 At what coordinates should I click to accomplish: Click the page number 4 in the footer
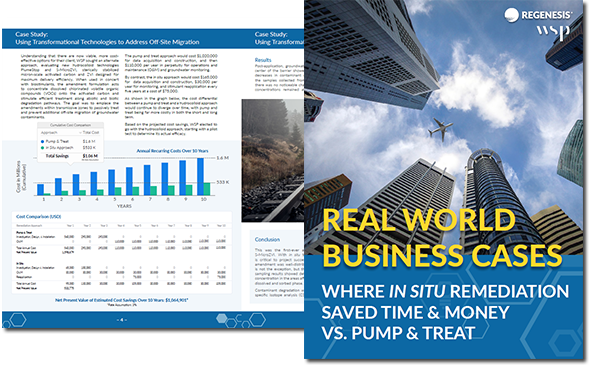[122, 320]
